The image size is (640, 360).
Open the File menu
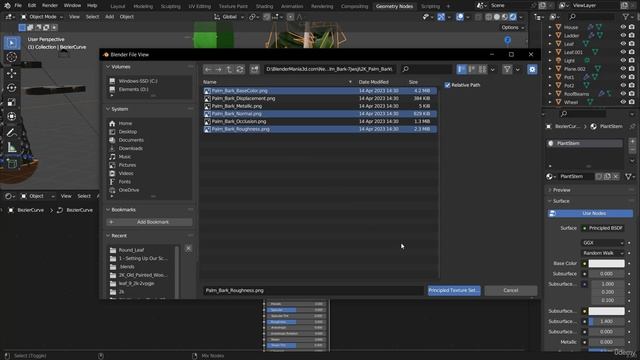pyautogui.click(x=18, y=6)
